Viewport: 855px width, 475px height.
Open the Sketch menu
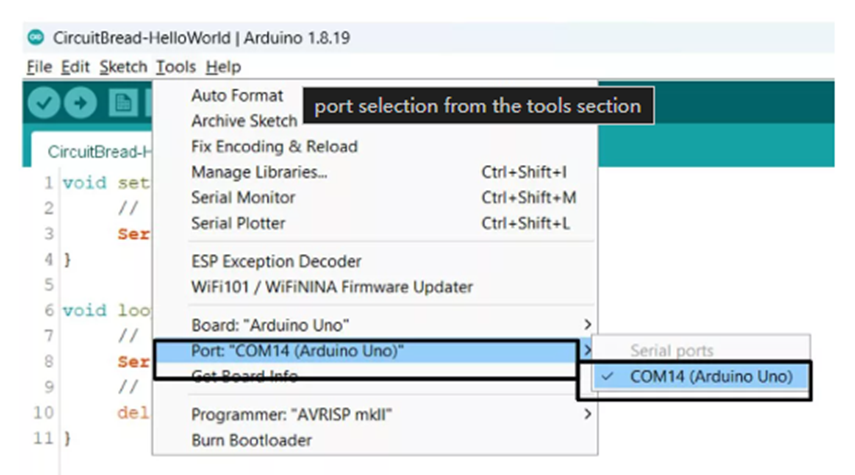[x=123, y=67]
